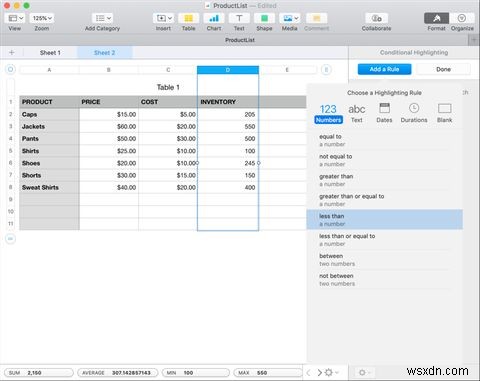
Task: Click the Comment toolbar icon
Action: [x=316, y=18]
